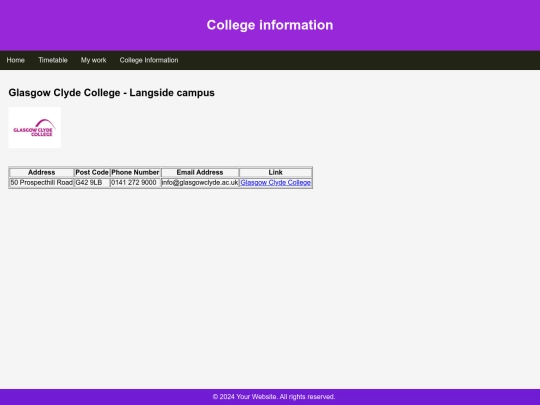The image size is (540, 405).
Task: Select College Information in the navbar
Action: coord(149,60)
